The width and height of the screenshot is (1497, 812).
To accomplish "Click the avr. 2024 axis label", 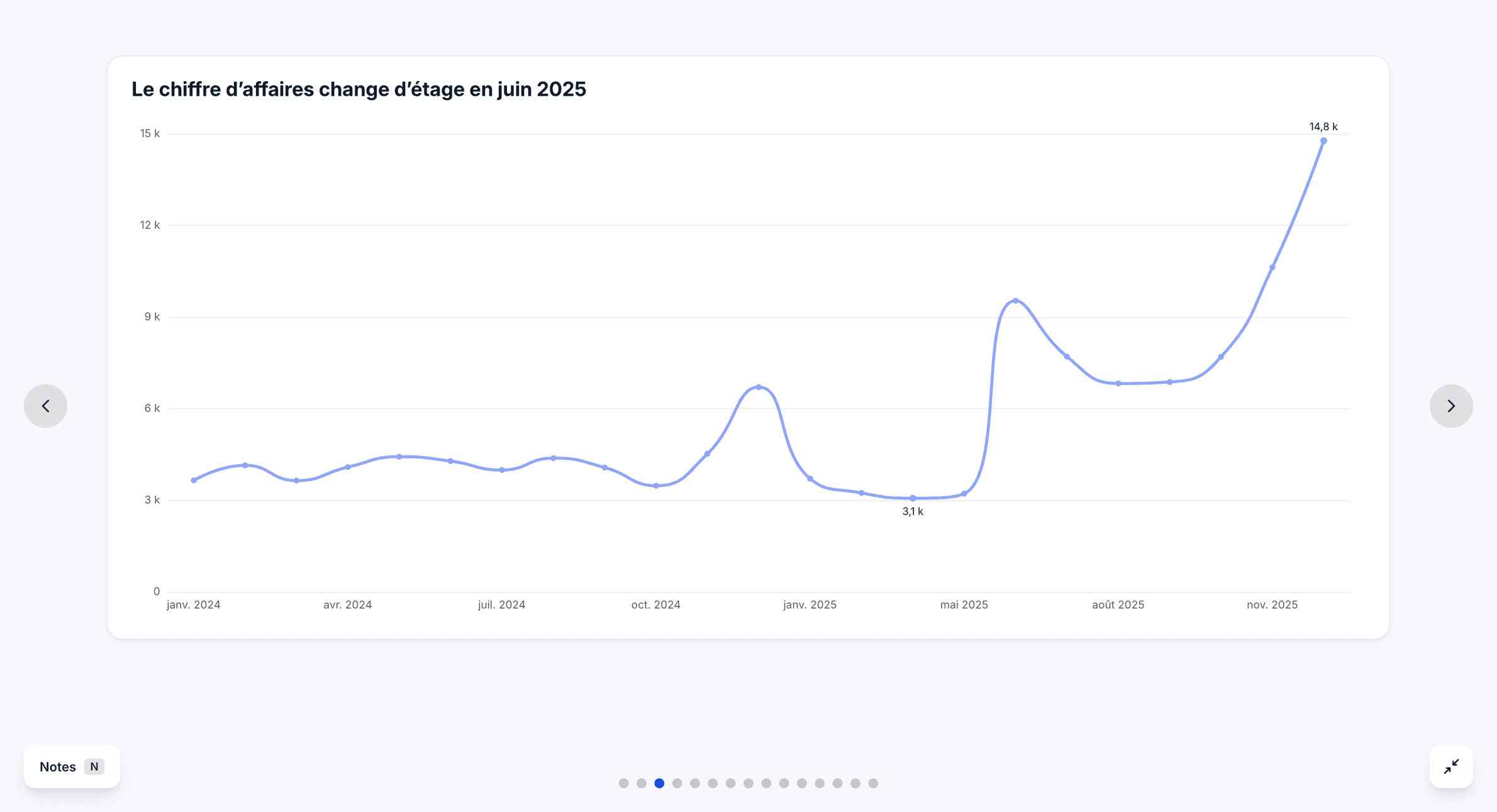I will (x=347, y=604).
